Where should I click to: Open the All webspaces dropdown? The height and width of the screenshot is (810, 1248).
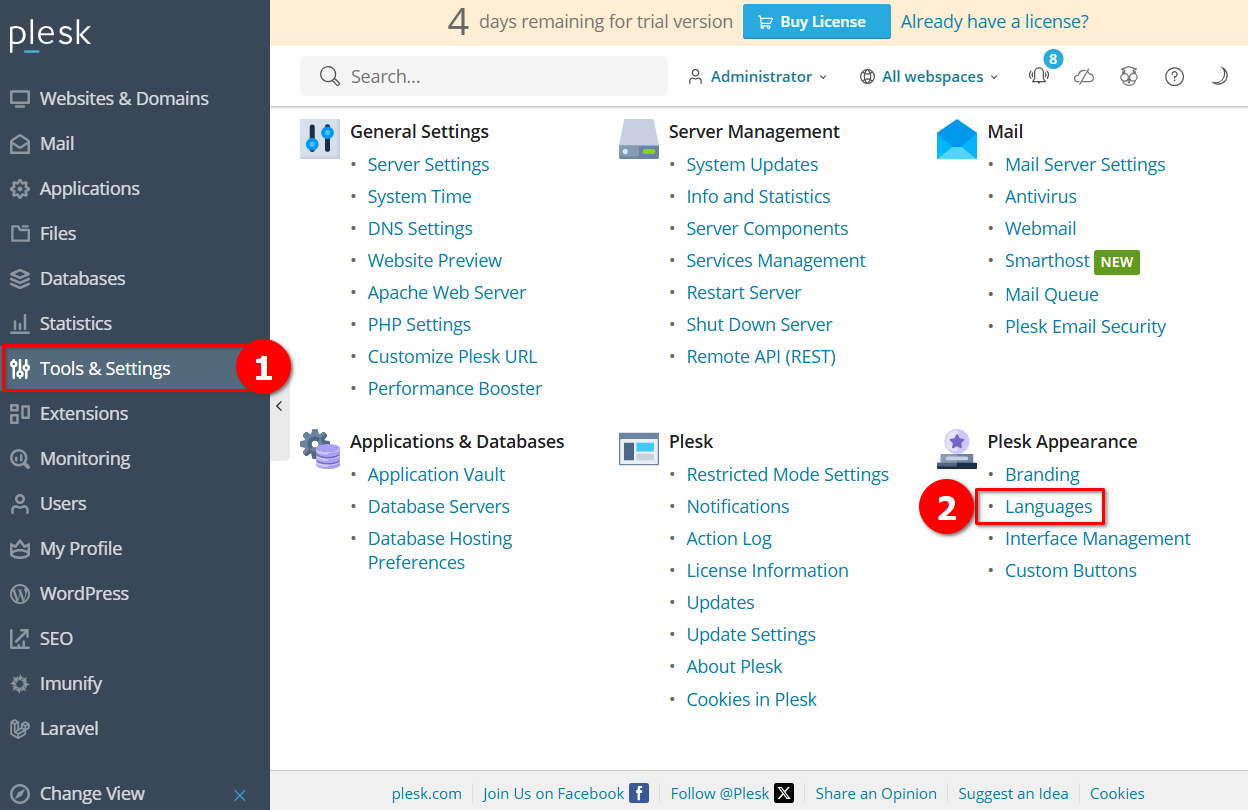(x=929, y=77)
